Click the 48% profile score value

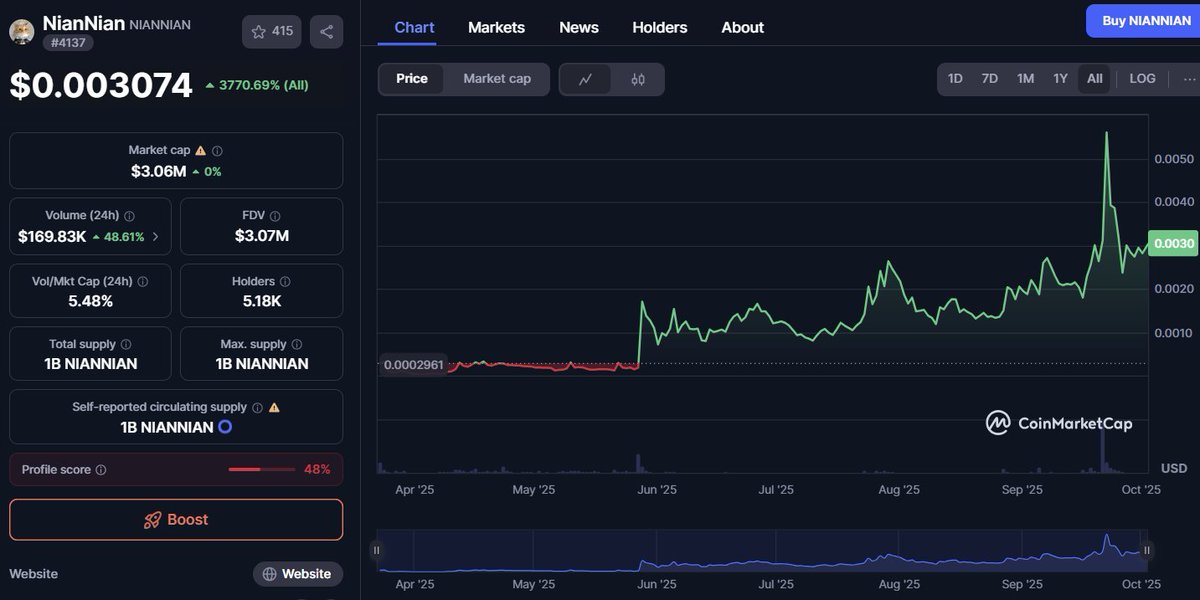click(x=317, y=470)
